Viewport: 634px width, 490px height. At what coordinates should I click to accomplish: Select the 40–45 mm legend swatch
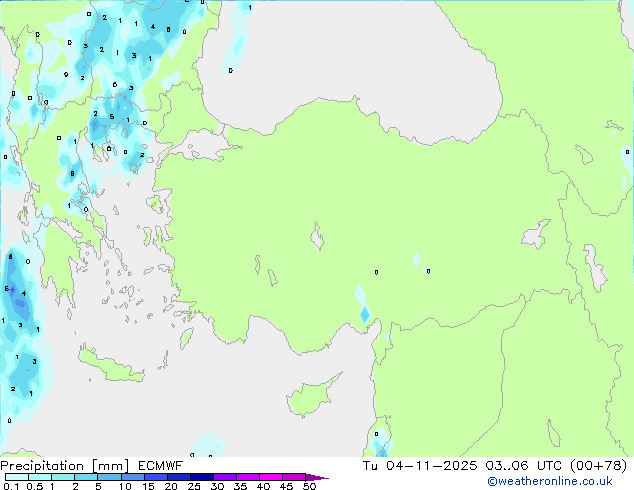[x=271, y=477]
